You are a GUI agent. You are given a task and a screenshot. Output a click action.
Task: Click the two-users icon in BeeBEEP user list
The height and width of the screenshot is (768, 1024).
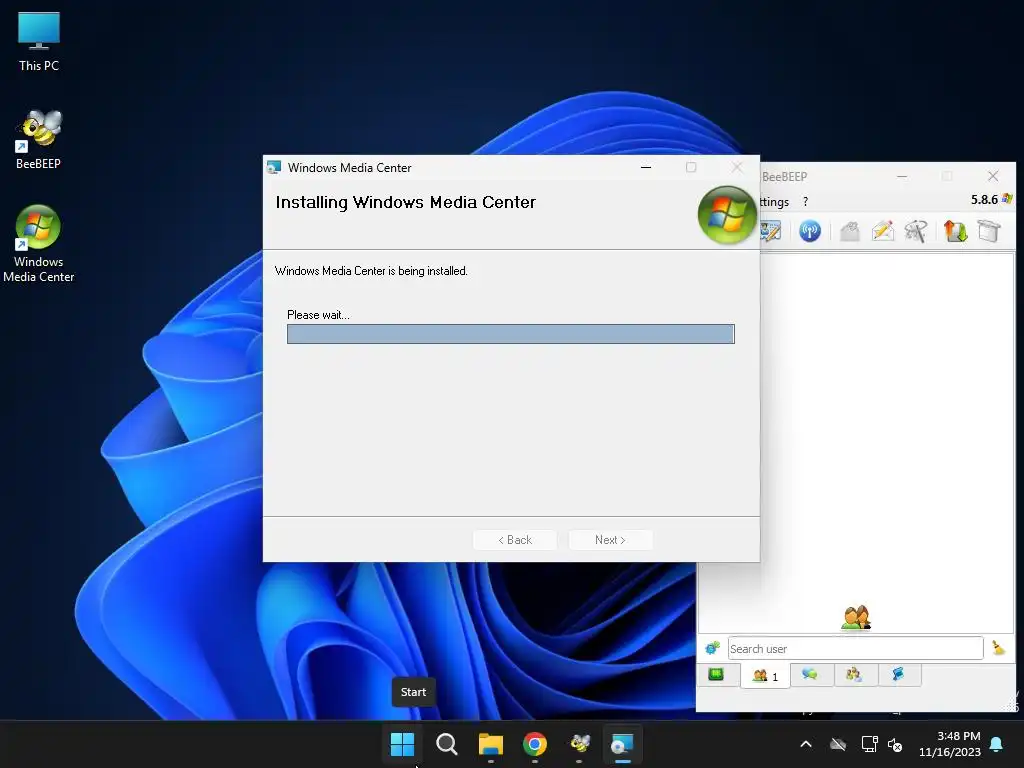856,617
